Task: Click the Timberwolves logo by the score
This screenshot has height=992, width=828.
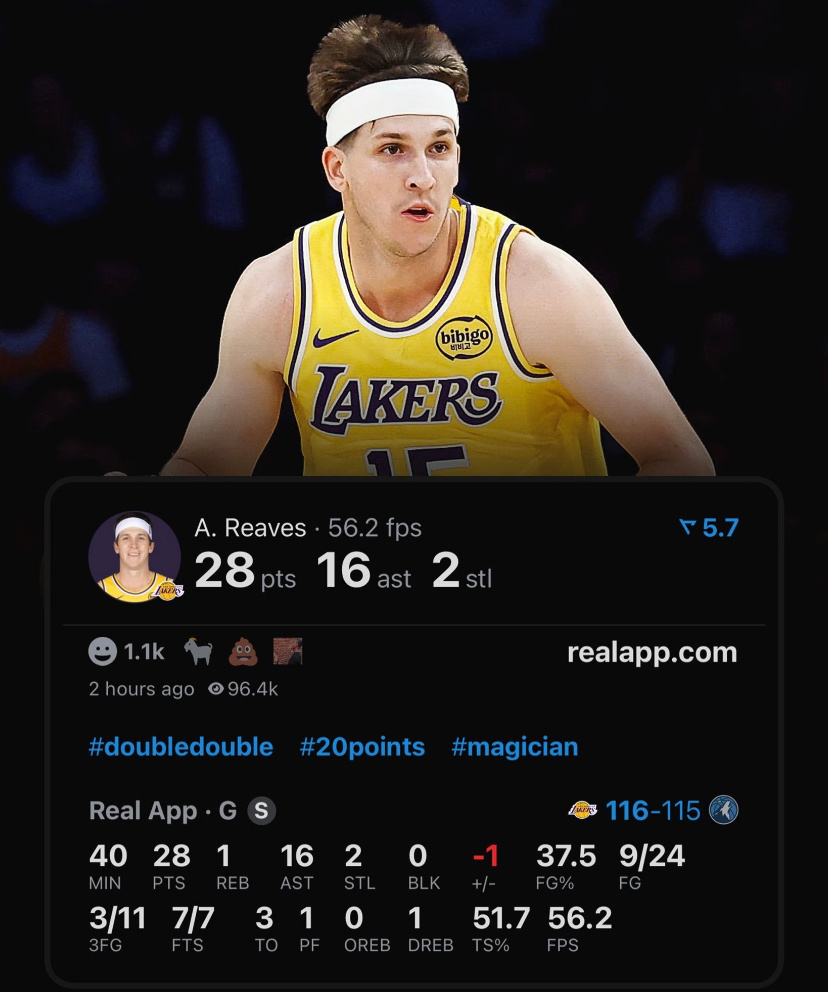Action: click(724, 810)
